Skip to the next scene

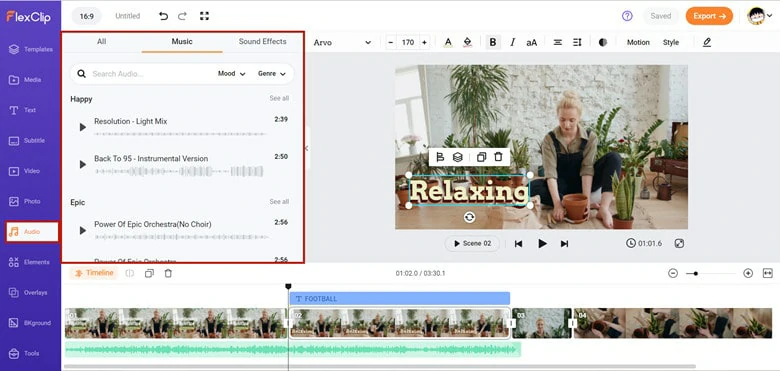(x=564, y=244)
